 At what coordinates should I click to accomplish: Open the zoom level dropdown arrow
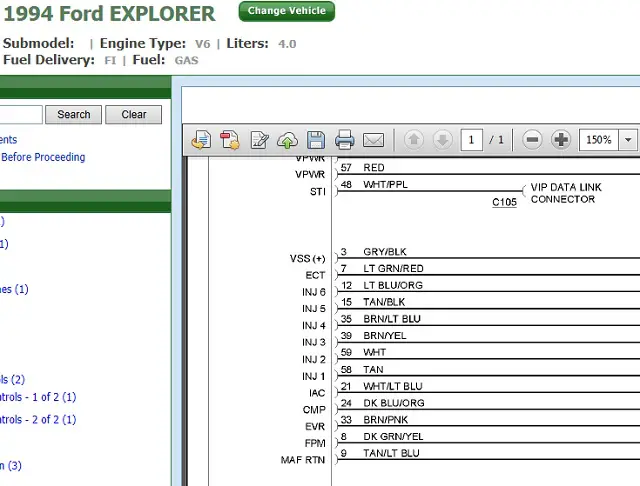point(628,140)
